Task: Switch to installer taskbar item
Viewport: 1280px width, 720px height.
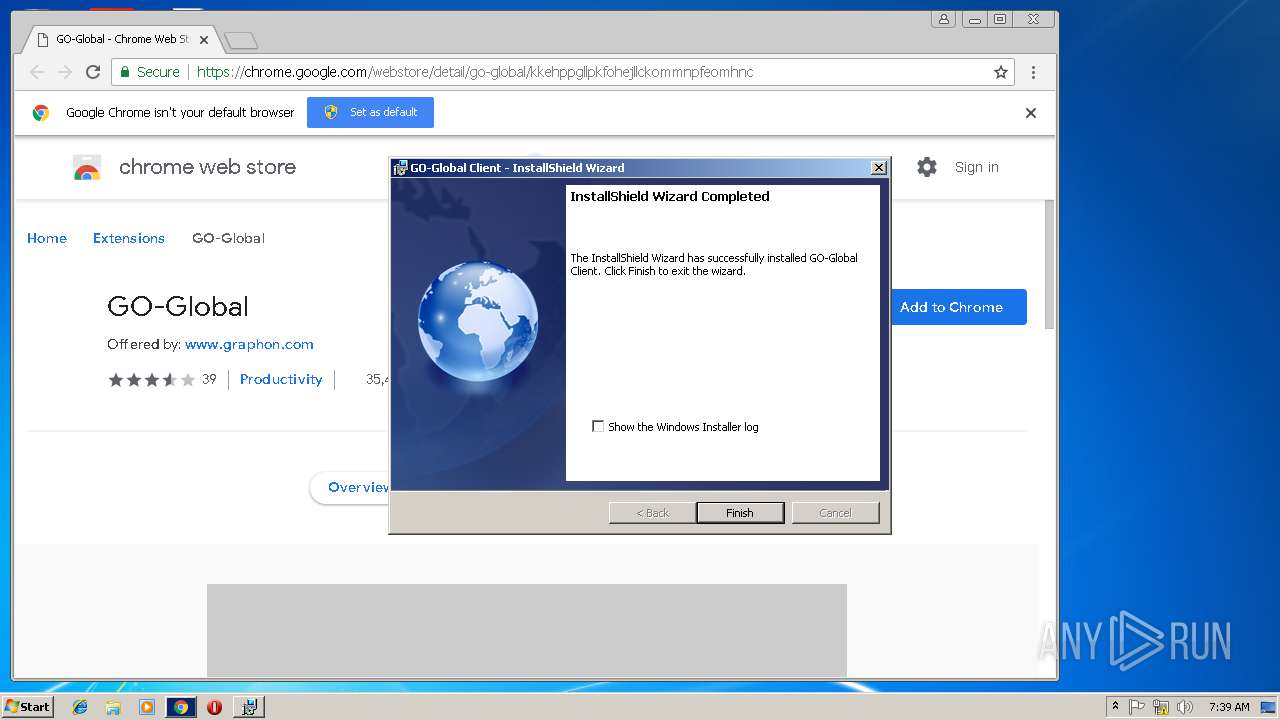Action: point(249,707)
